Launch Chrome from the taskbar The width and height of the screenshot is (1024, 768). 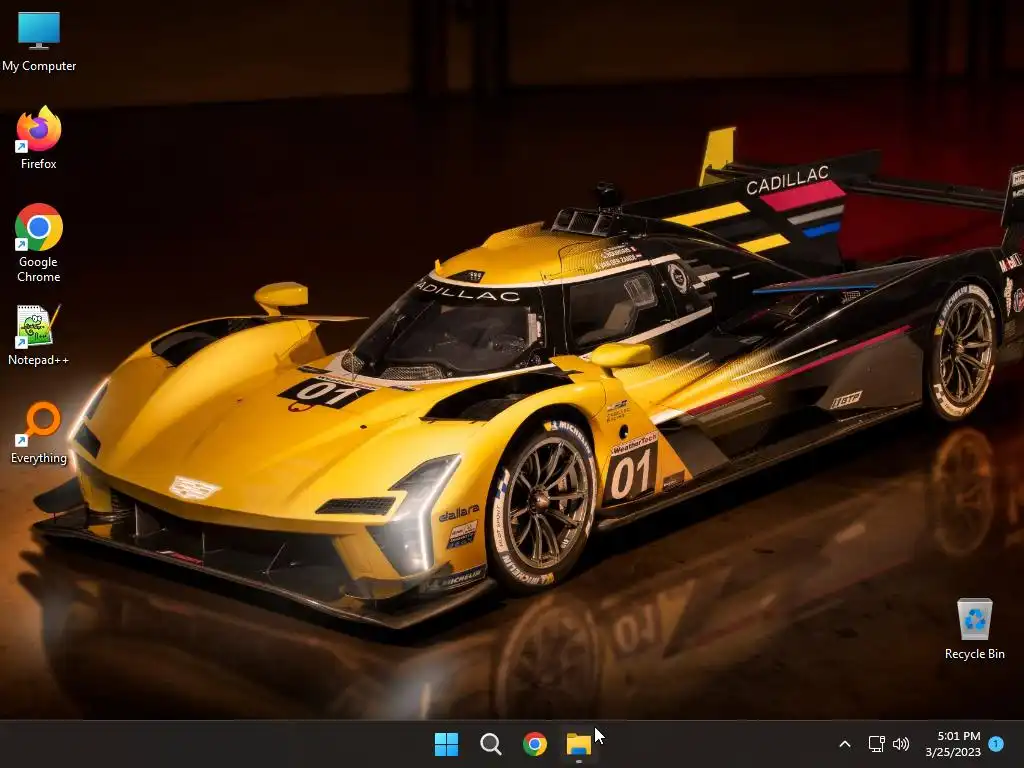535,744
